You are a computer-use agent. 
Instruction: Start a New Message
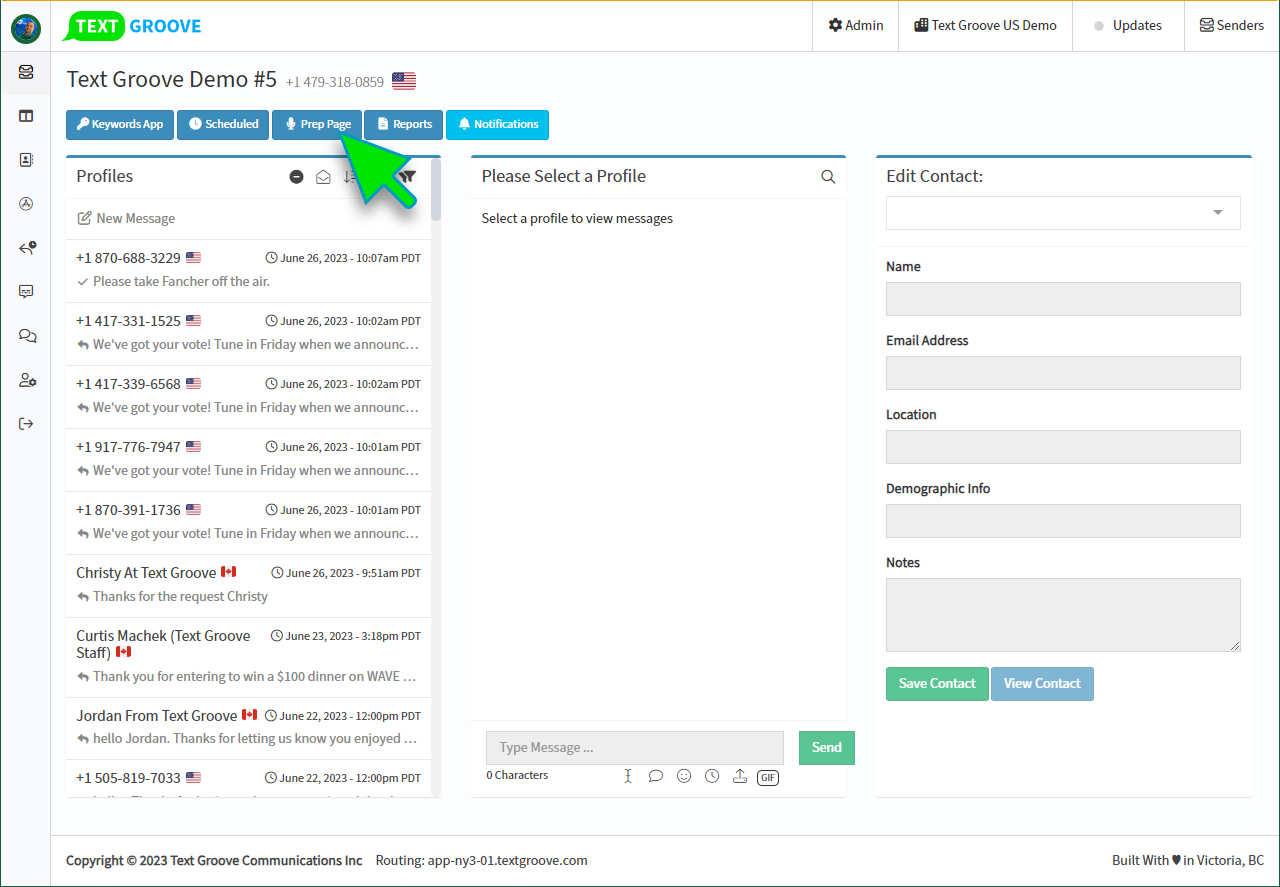pos(126,218)
